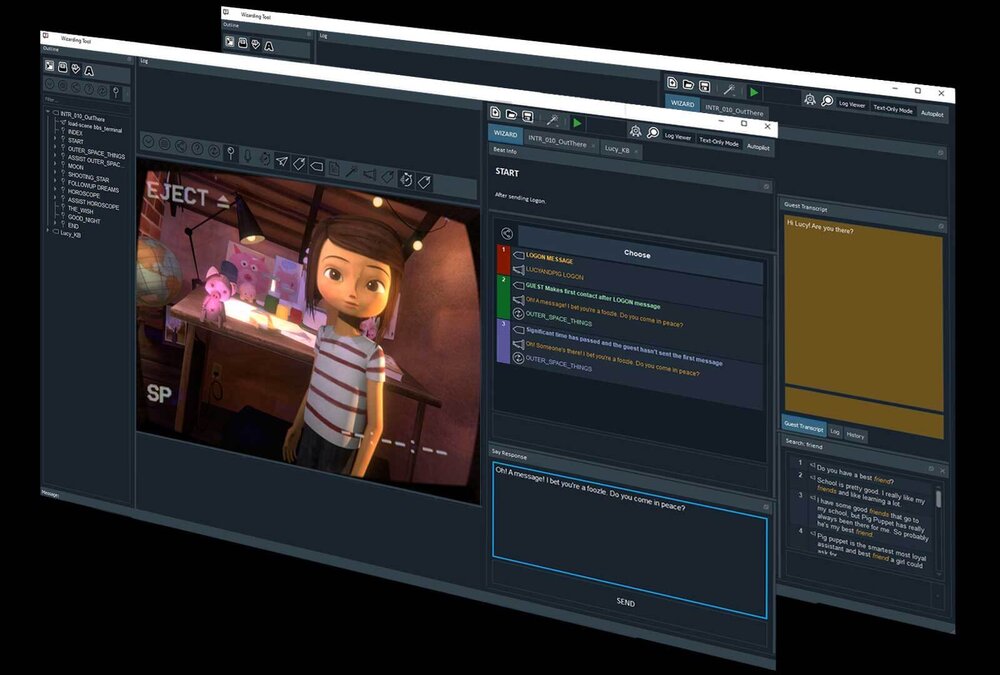Toggle the Log Viewer

coord(677,137)
